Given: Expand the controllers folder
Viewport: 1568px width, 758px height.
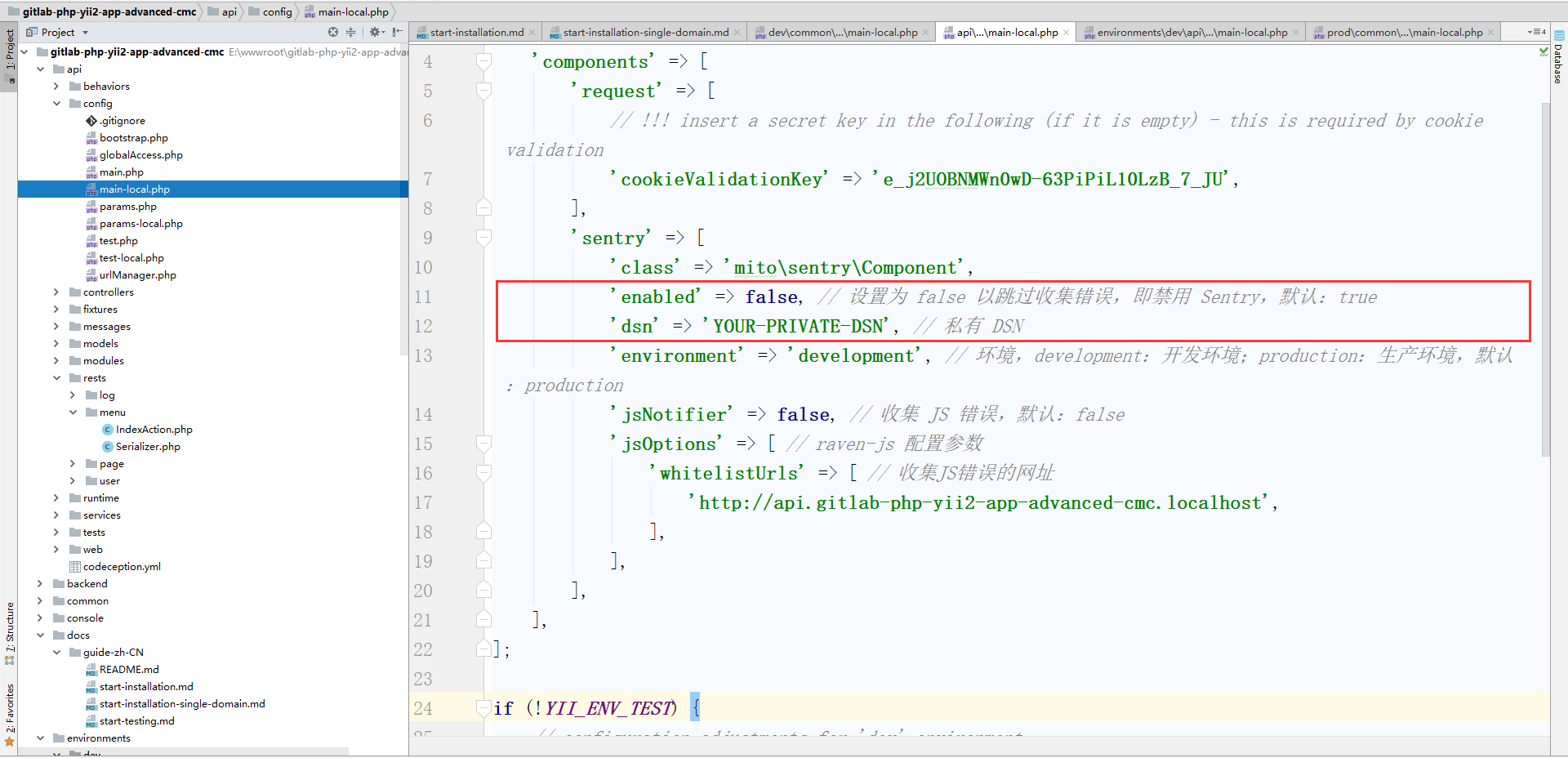Looking at the screenshot, I should pyautogui.click(x=56, y=292).
